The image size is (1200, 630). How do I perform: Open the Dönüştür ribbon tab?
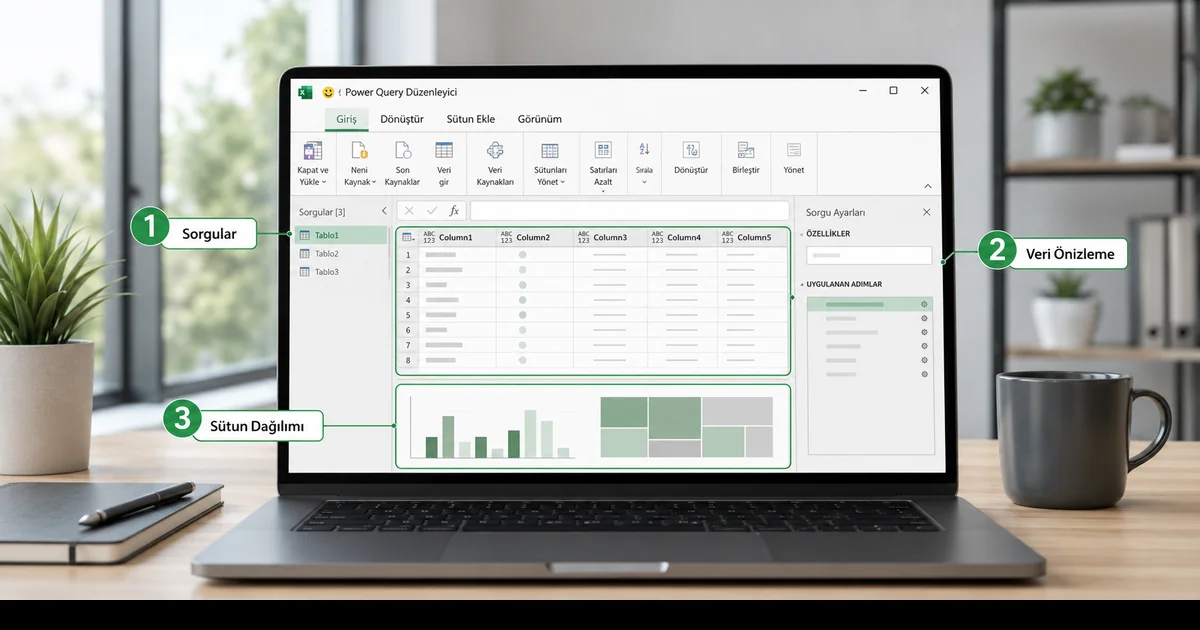pos(402,119)
